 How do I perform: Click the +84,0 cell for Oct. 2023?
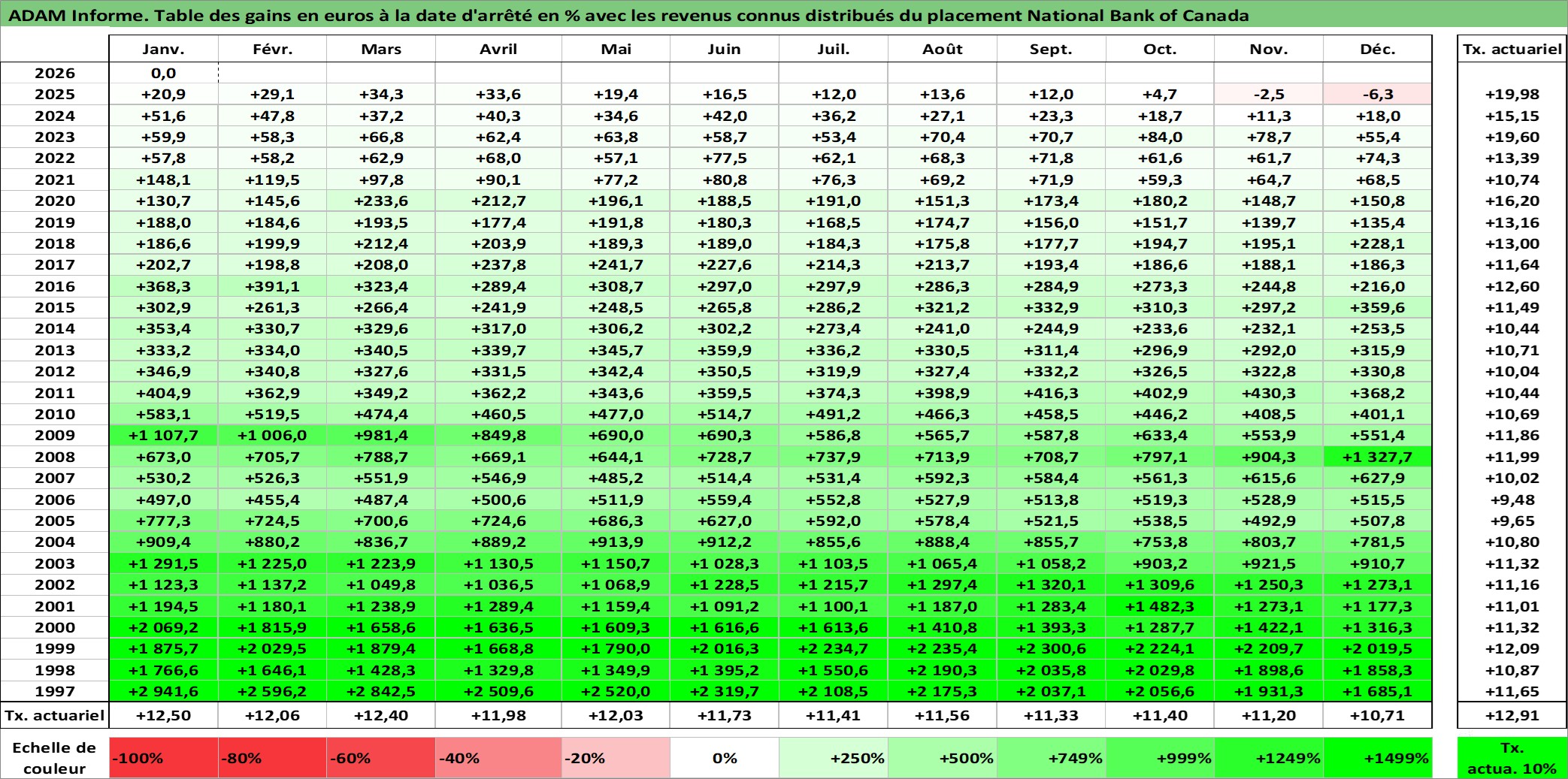pos(1160,137)
